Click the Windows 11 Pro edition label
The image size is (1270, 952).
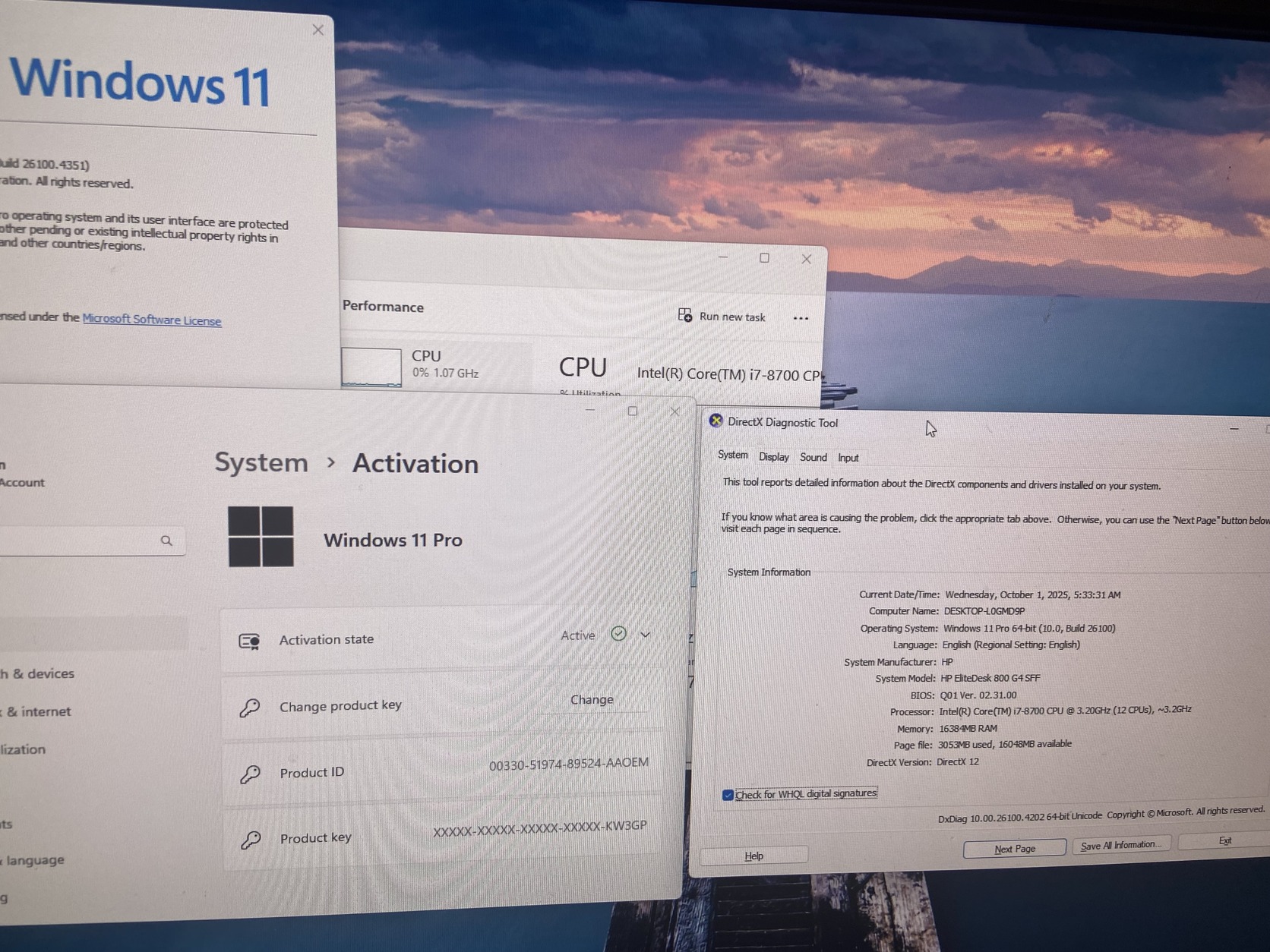[x=393, y=540]
